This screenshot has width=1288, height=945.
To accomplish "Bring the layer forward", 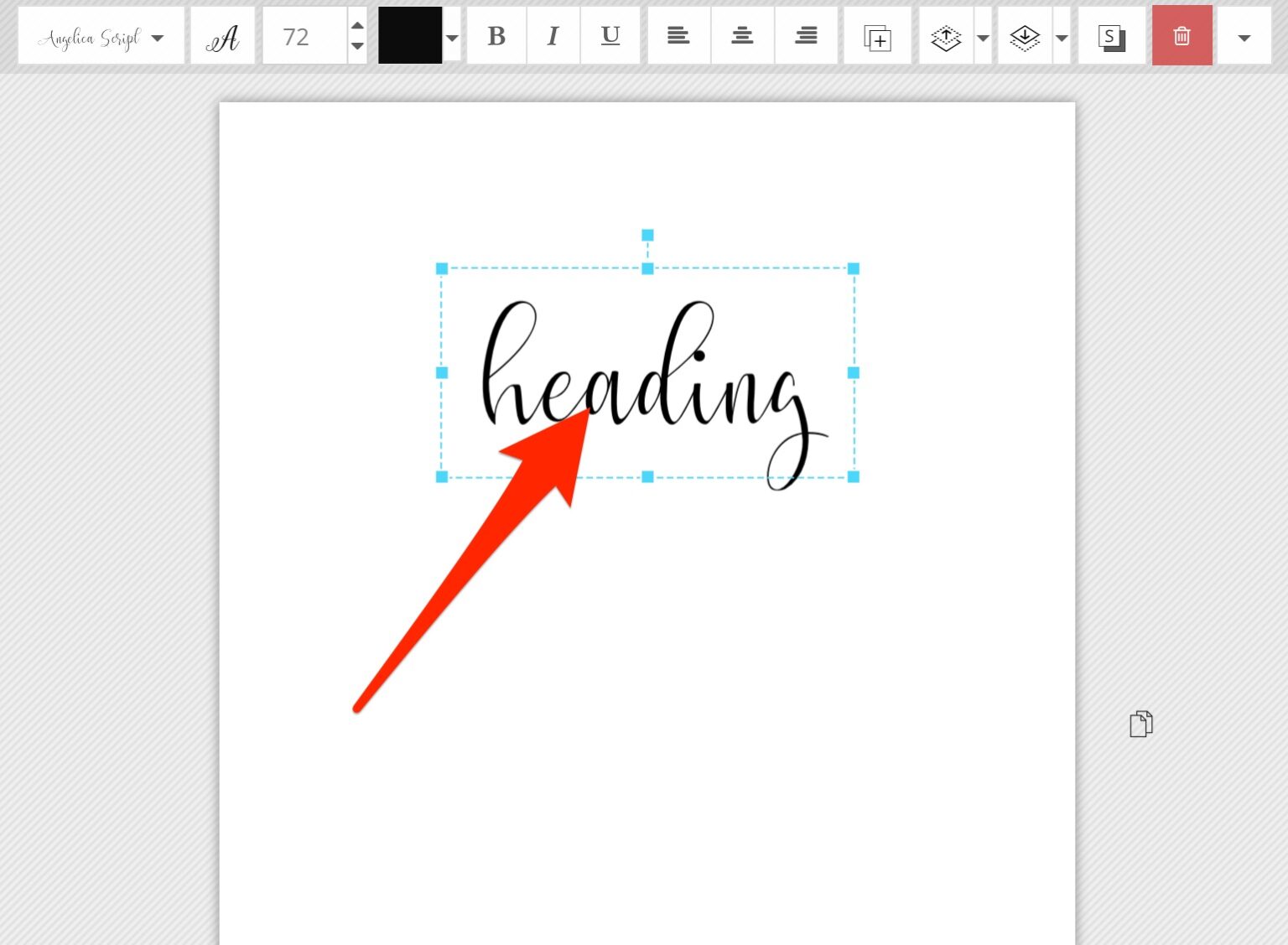I will [x=946, y=37].
